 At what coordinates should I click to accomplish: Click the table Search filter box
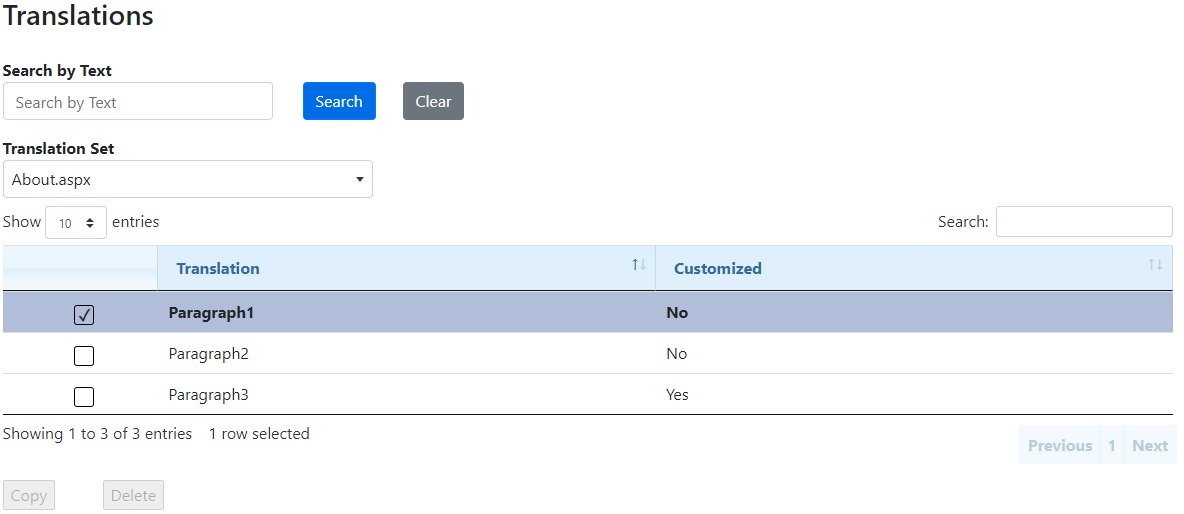(1084, 222)
